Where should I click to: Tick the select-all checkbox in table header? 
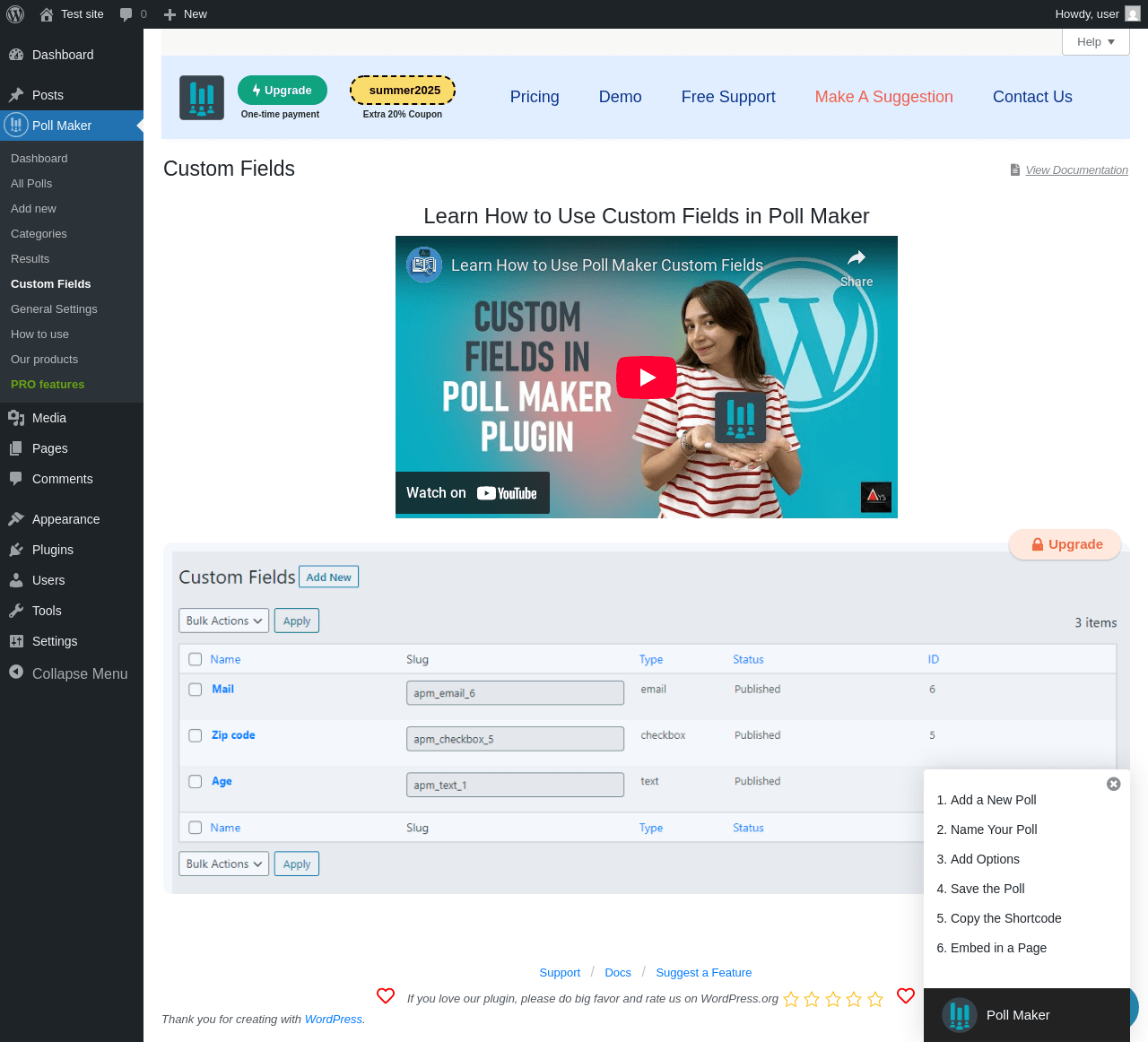point(196,660)
